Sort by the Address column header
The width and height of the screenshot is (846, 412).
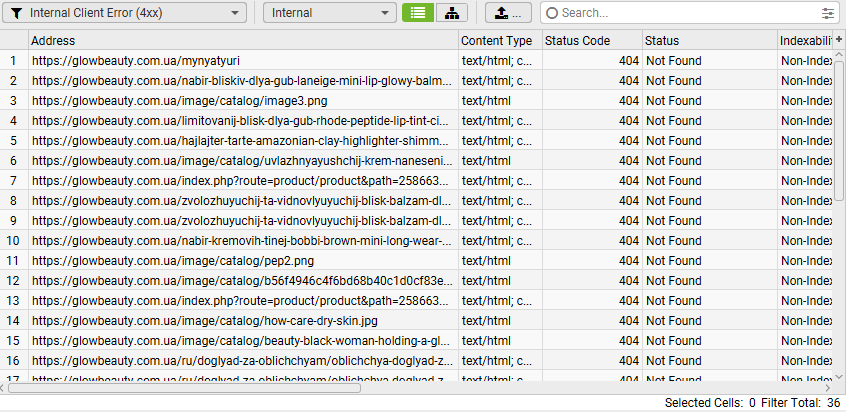tap(243, 40)
